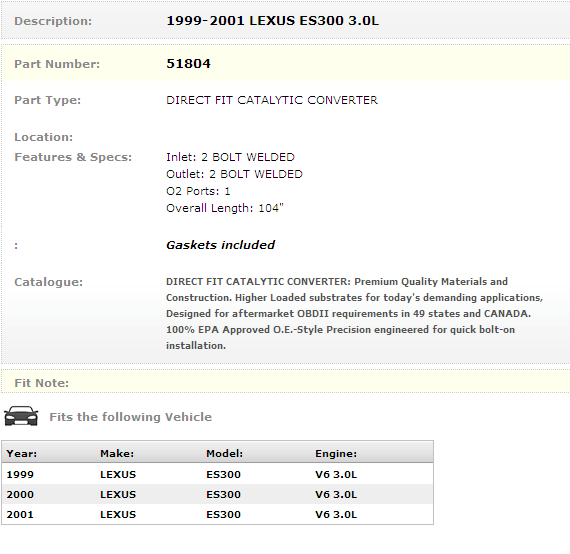Screen dimensions: 570x554
Task: Select the 1999 LEXUS ES300 row
Action: [217, 474]
